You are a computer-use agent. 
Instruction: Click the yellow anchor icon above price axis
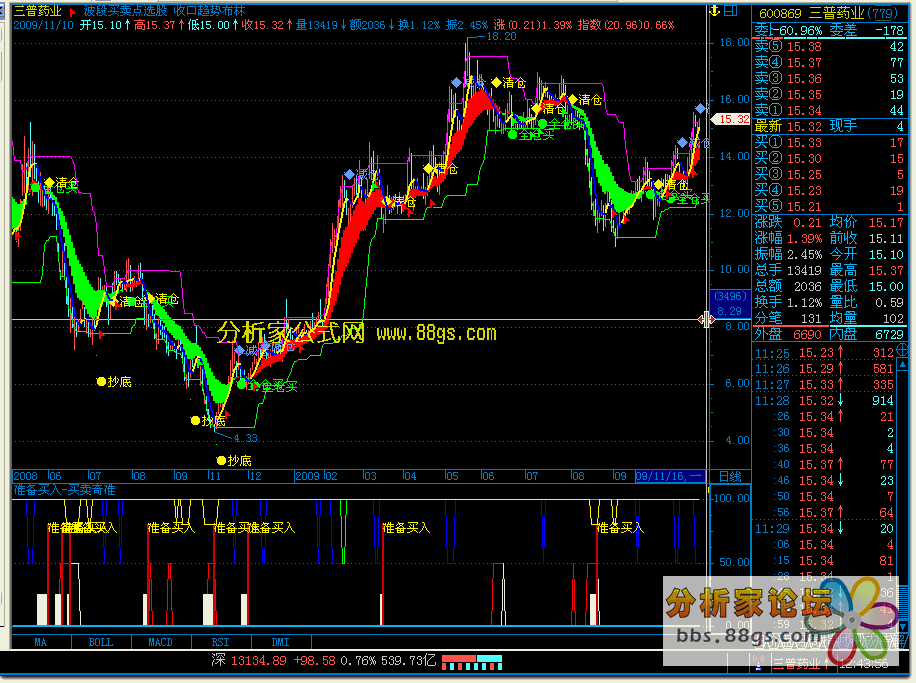pyautogui.click(x=714, y=11)
